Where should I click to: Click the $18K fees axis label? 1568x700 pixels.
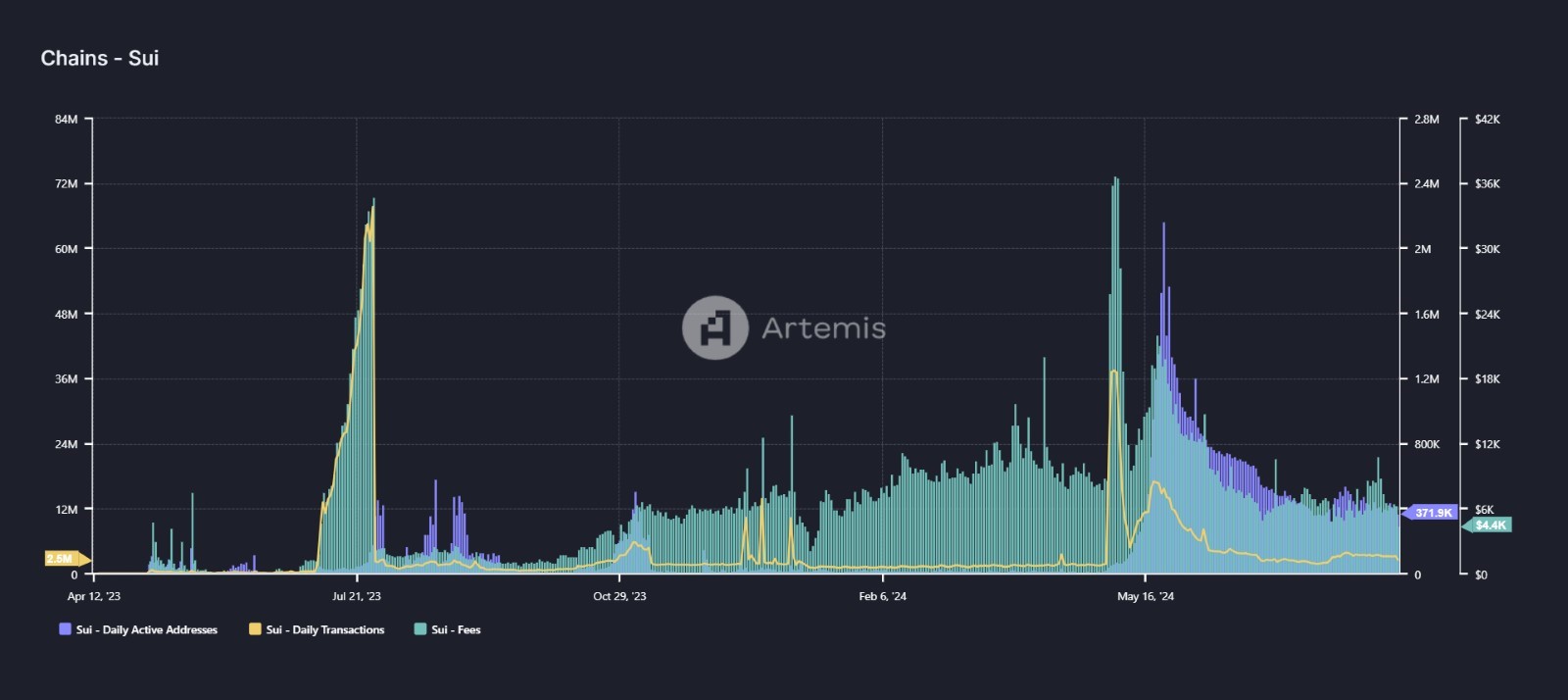click(1488, 379)
